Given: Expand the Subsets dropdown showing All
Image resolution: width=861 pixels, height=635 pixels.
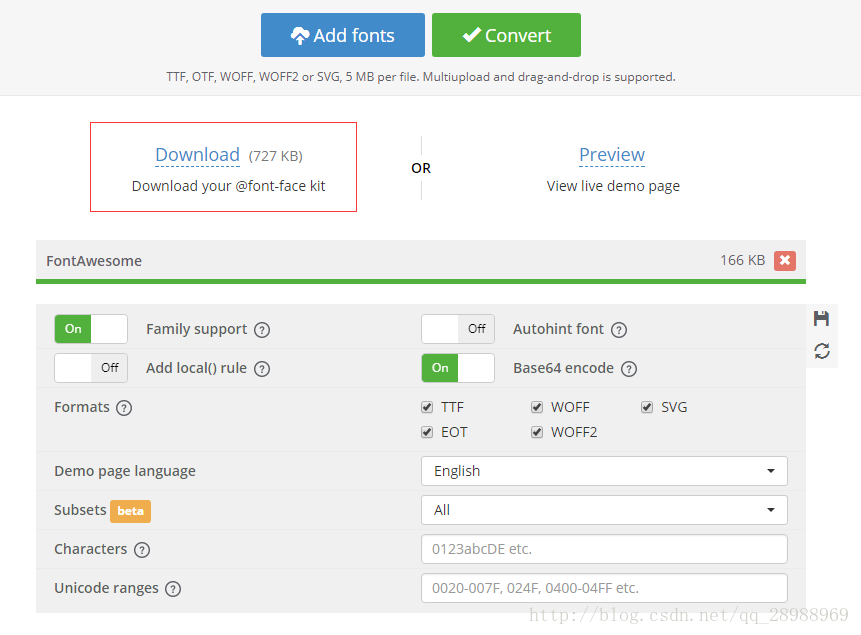Looking at the screenshot, I should (604, 510).
